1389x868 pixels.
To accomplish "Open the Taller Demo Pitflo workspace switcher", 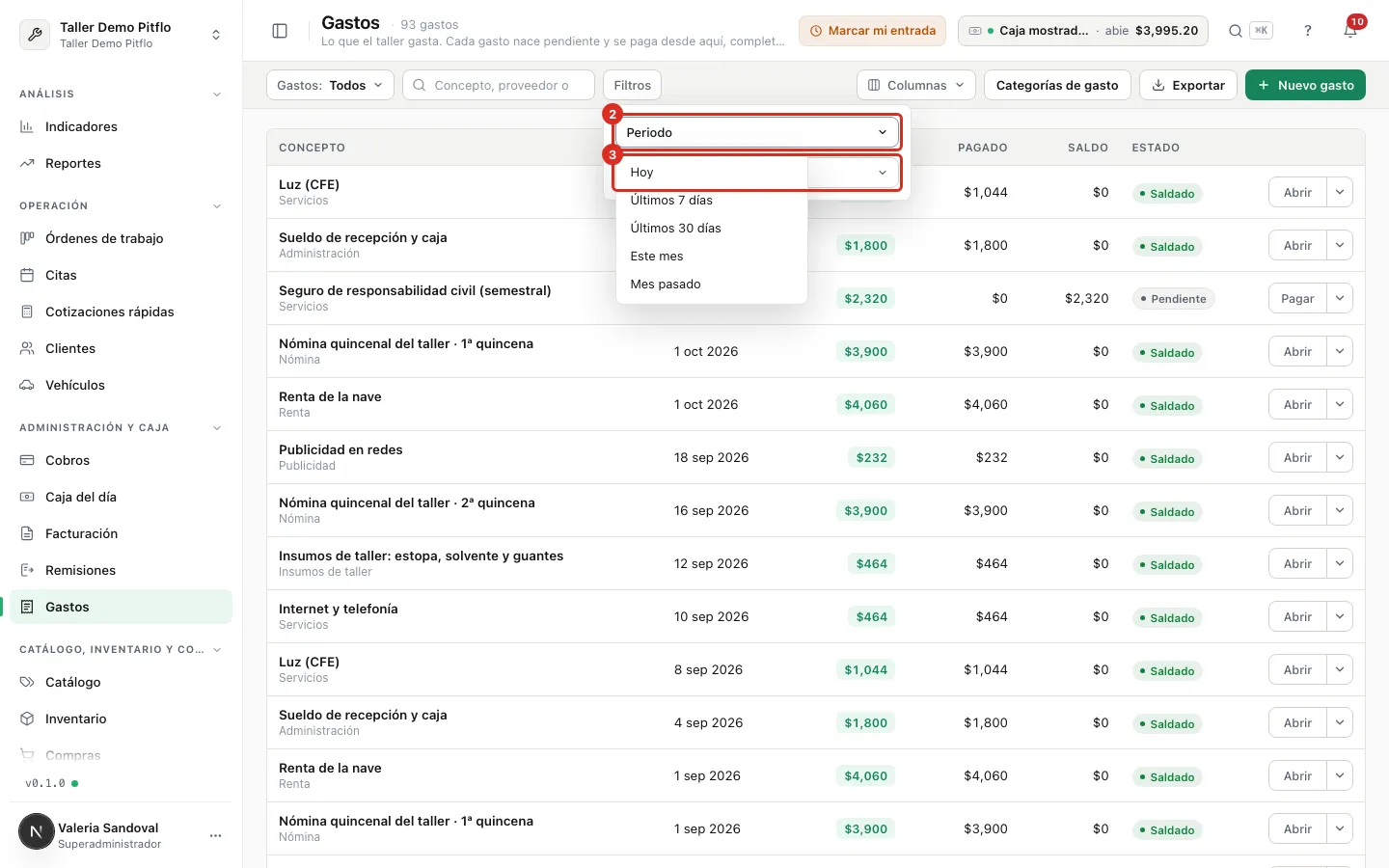I will [121, 35].
